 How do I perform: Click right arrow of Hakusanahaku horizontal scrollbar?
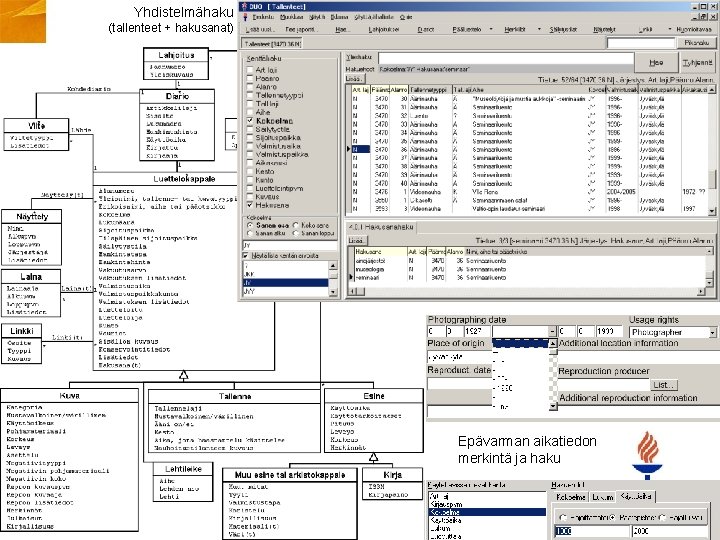pyautogui.click(x=701, y=291)
